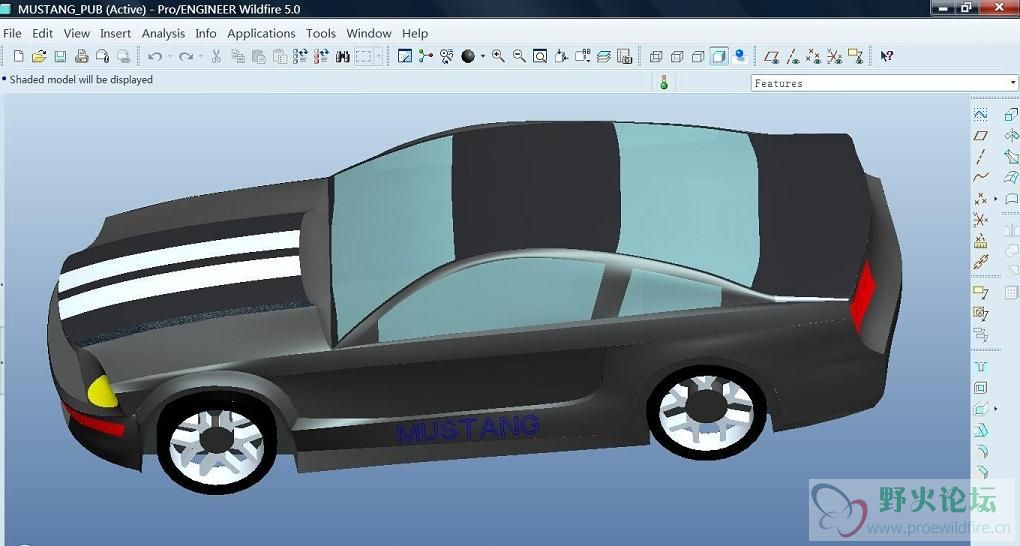This screenshot has height=546, width=1020.
Task: Open an existing file via the folder icon
Action: click(x=39, y=57)
